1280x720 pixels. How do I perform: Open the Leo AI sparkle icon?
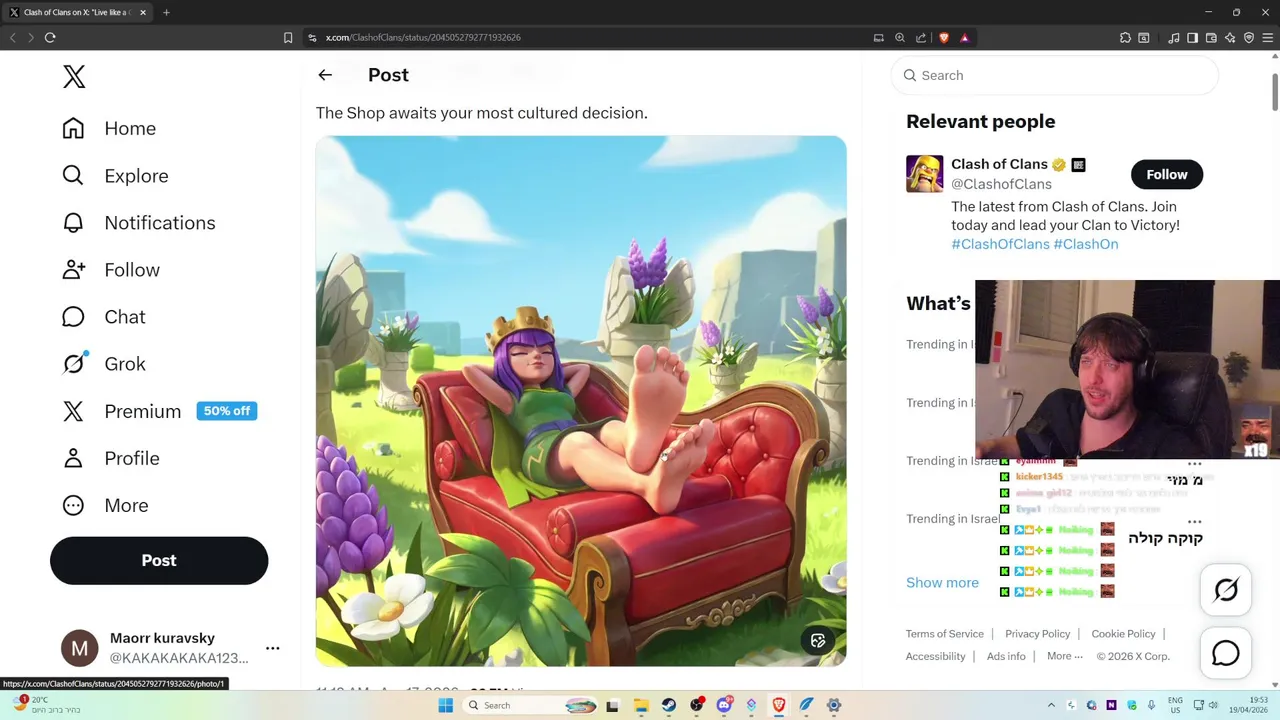pos(1230,37)
